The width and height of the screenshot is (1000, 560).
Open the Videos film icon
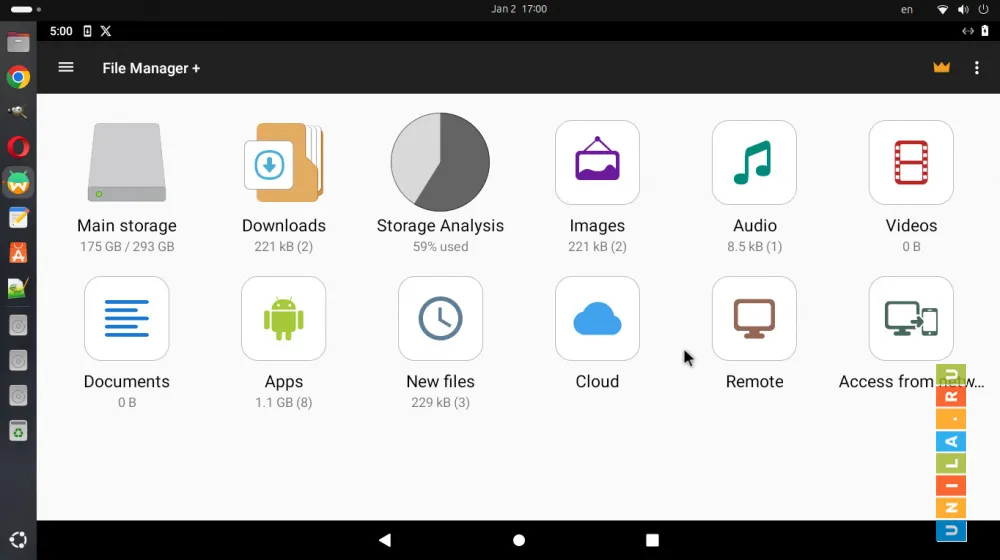pyautogui.click(x=911, y=163)
